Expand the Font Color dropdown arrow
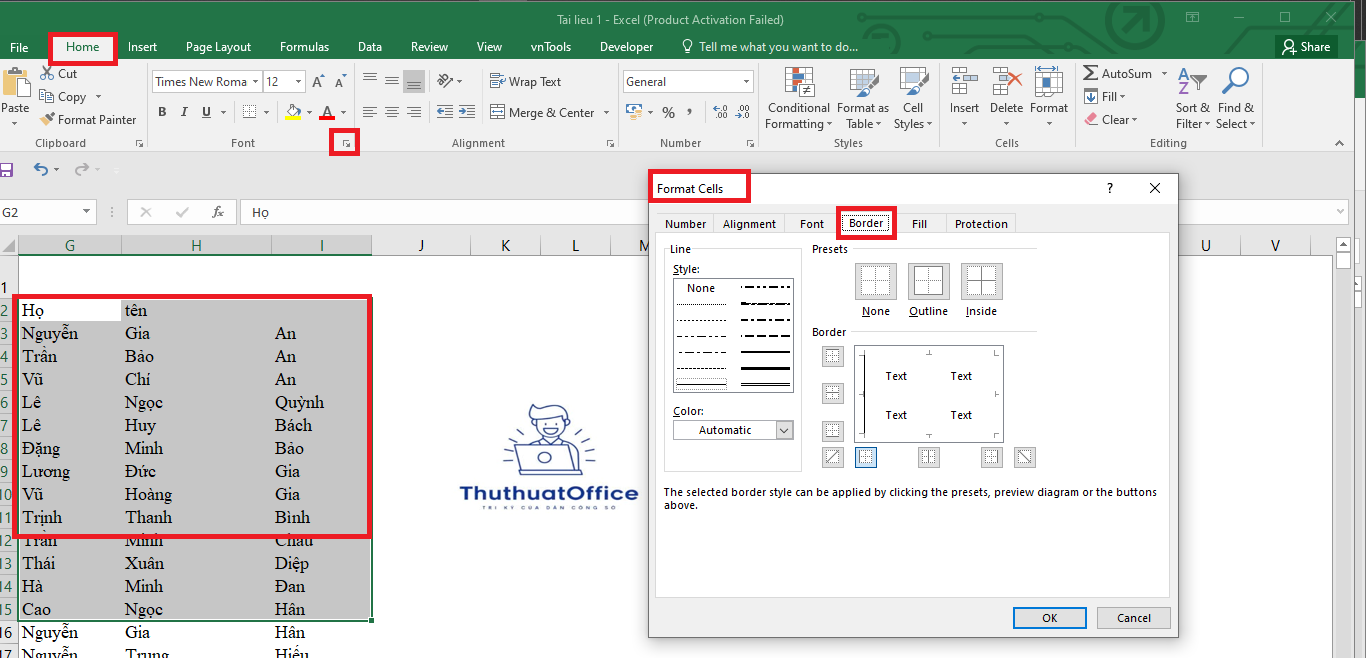 (343, 112)
